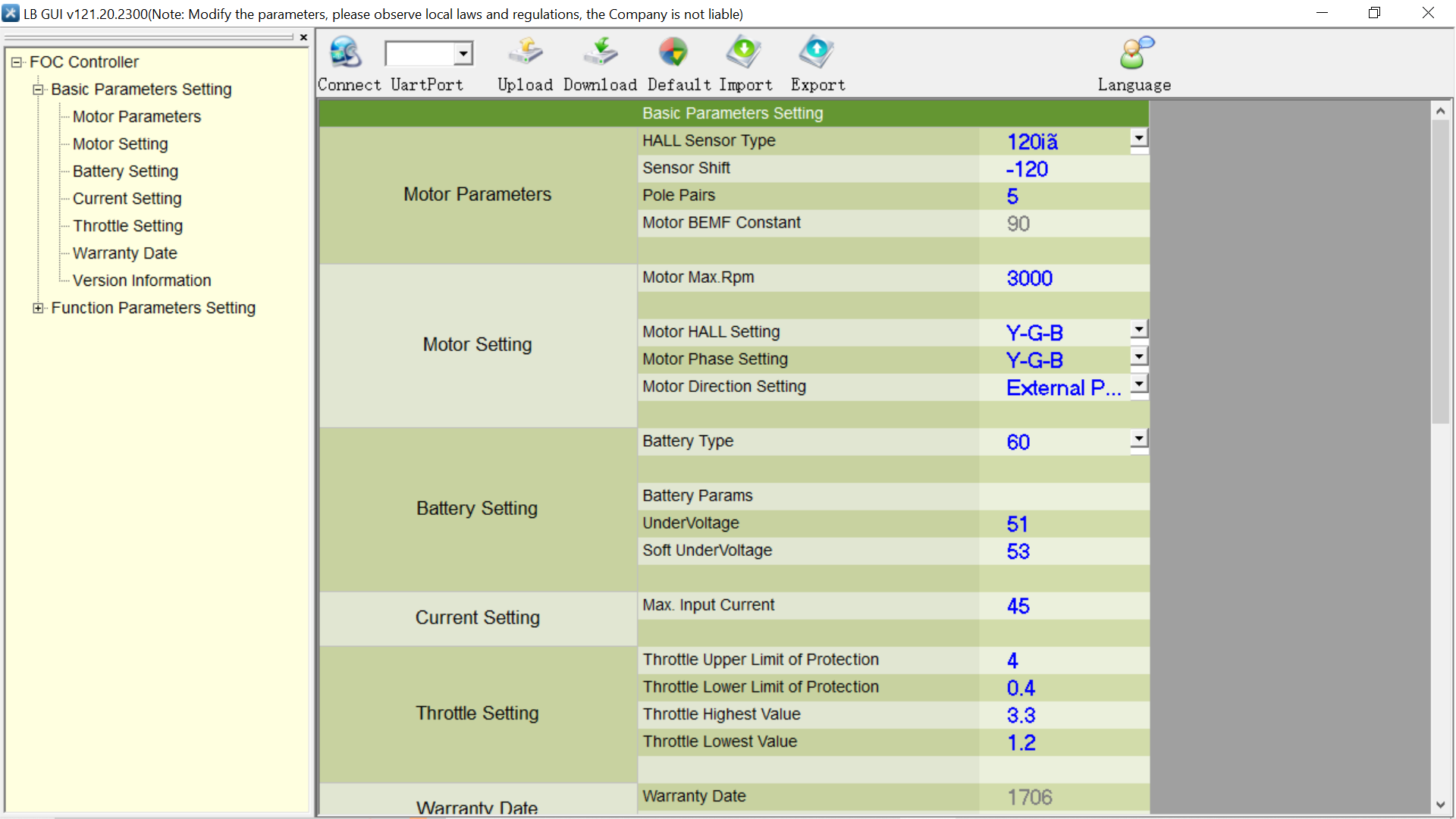Click the Connect globe icon
The height and width of the screenshot is (819, 1456).
[x=346, y=53]
